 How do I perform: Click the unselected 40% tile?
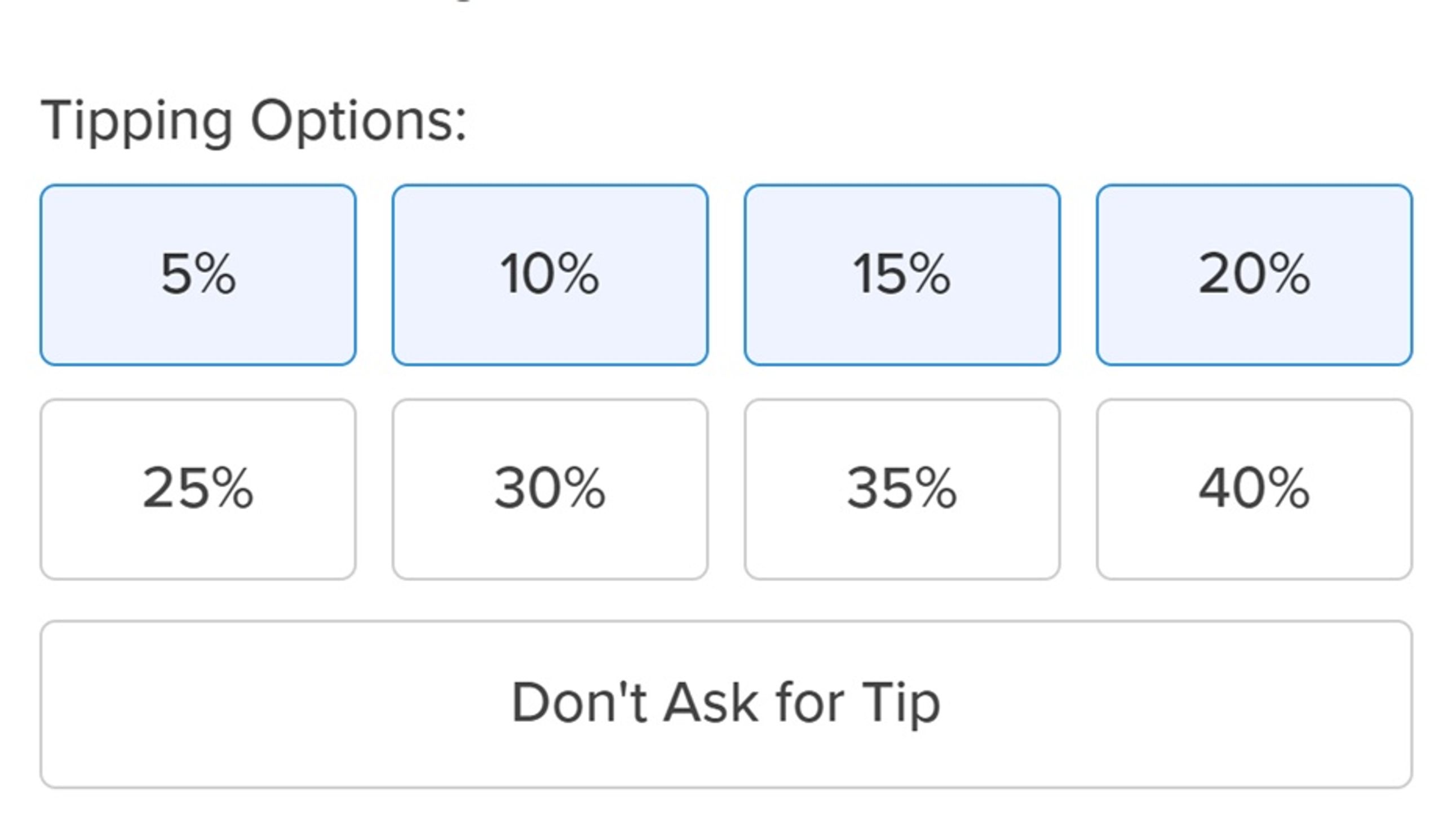click(1254, 489)
